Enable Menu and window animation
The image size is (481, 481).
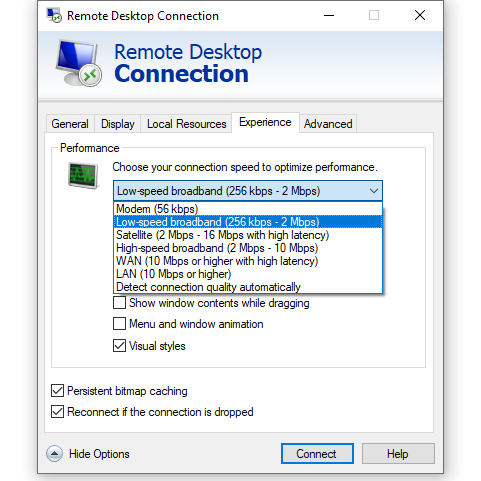(119, 324)
